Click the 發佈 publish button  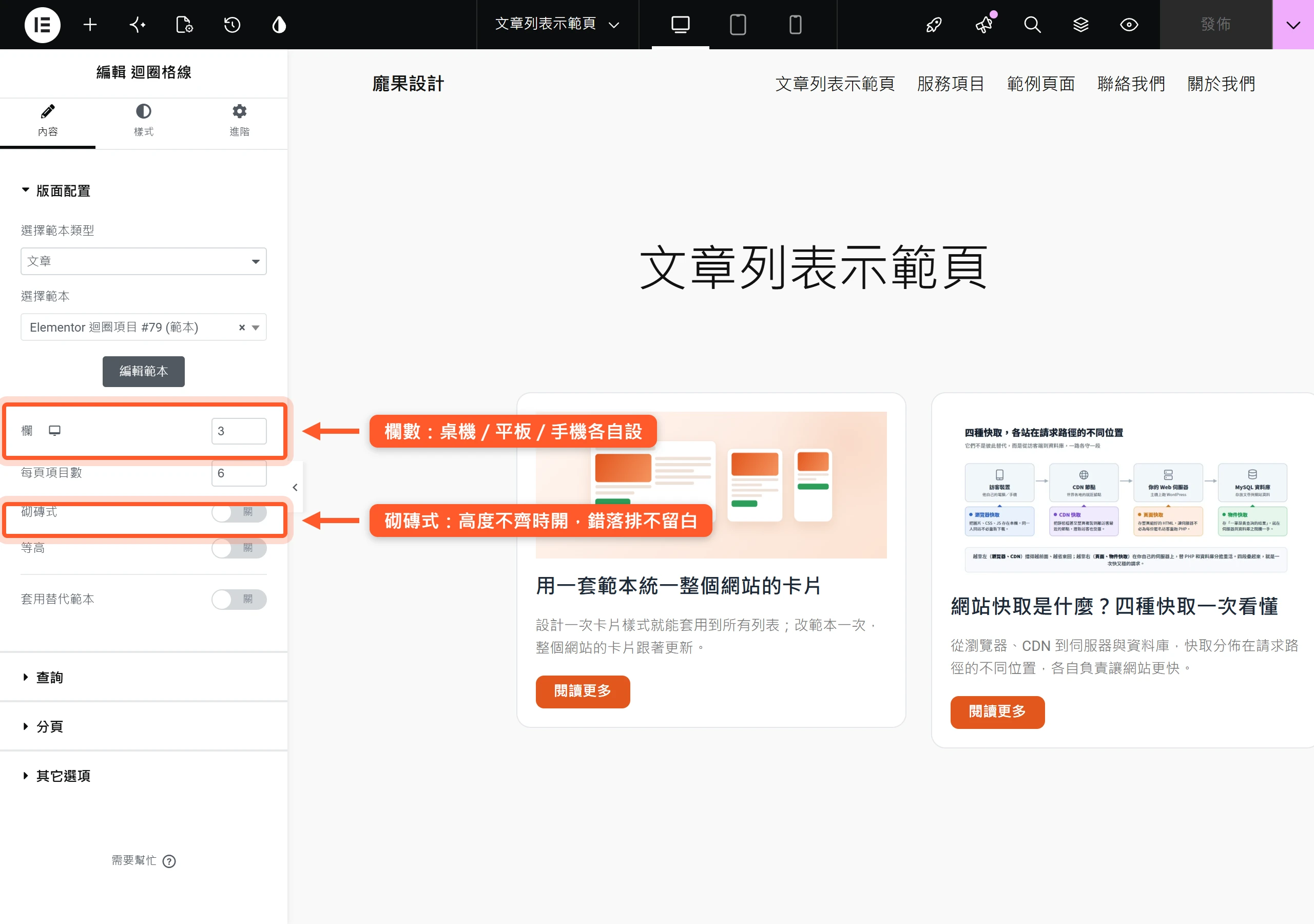[1215, 25]
